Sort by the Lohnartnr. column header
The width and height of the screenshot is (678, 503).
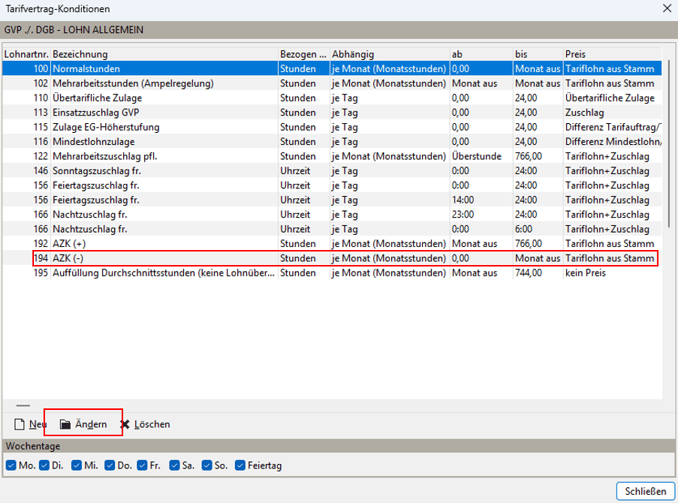[x=26, y=54]
